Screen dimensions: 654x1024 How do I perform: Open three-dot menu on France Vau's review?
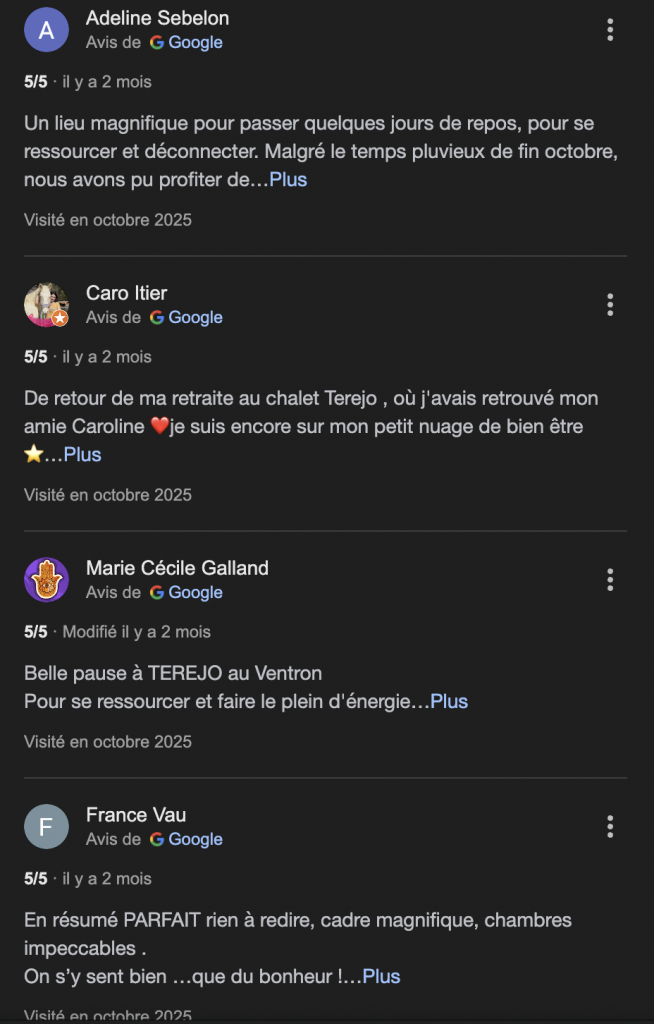click(610, 827)
